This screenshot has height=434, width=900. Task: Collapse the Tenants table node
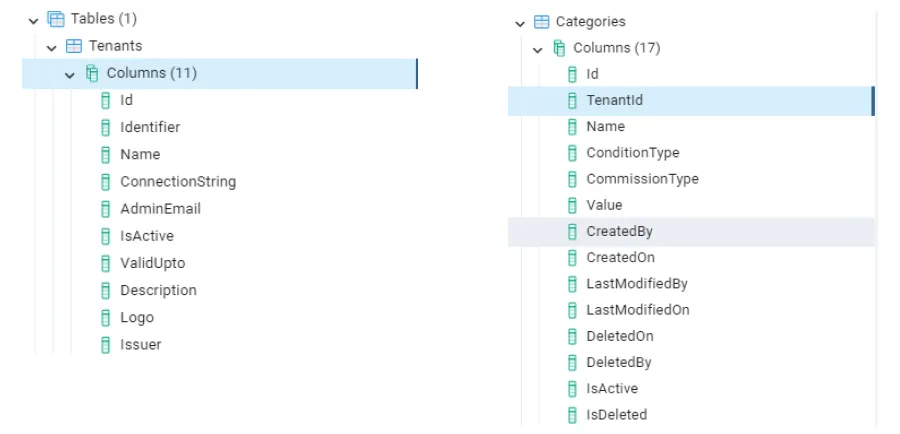(x=52, y=46)
